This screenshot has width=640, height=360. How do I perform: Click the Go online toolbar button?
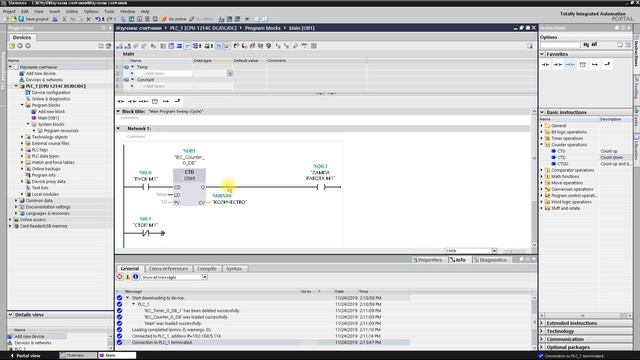point(174,19)
